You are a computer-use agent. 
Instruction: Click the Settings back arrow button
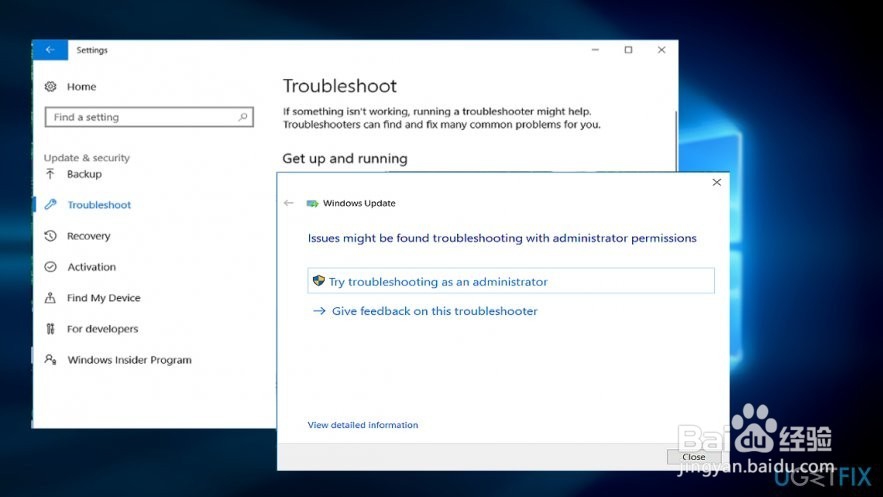tap(50, 50)
